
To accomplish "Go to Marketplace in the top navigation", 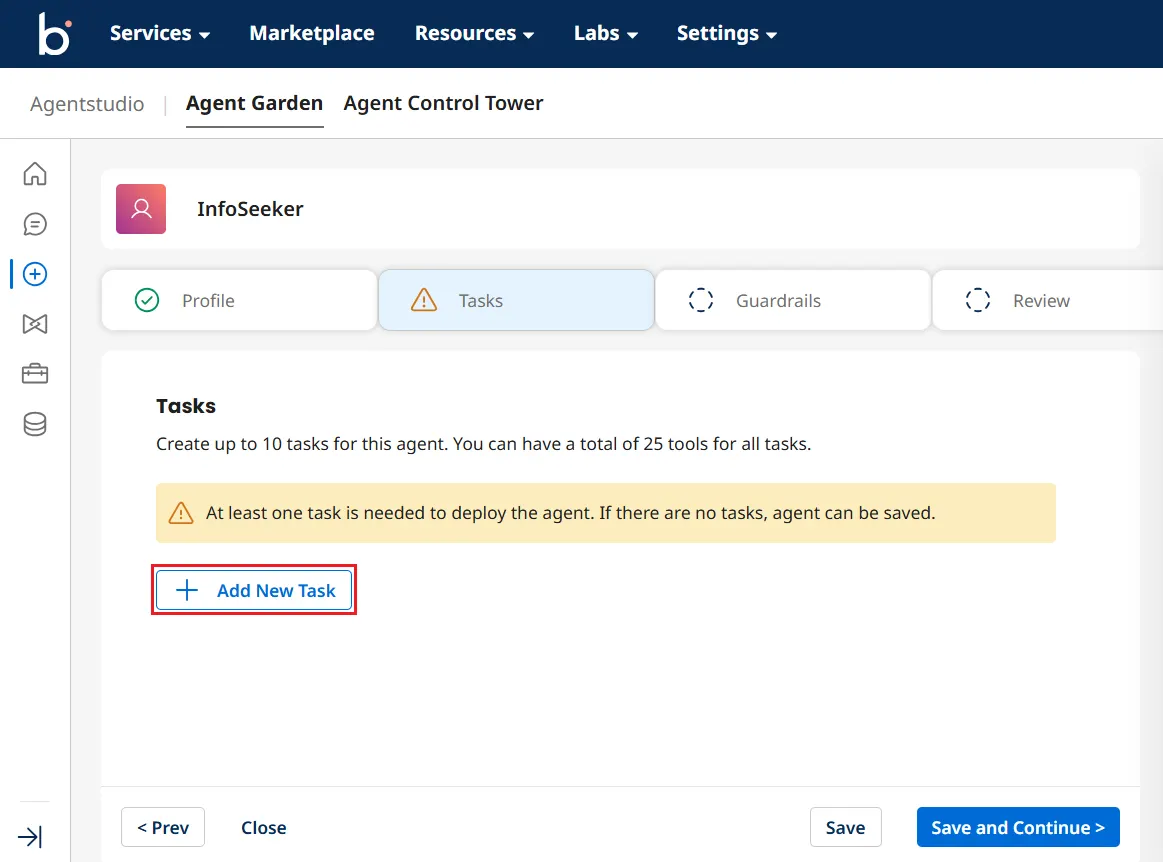I will pos(312,33).
